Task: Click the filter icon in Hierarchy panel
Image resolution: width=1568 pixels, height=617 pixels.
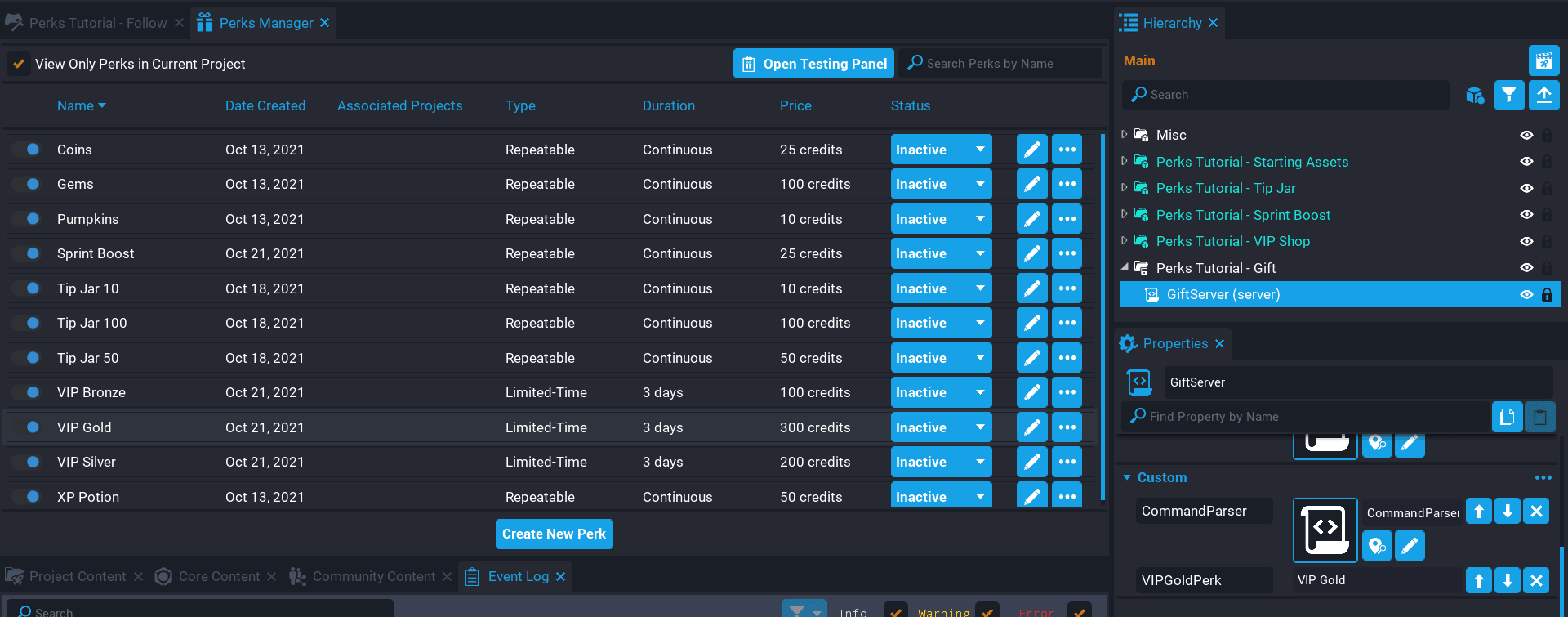Action: click(x=1508, y=95)
